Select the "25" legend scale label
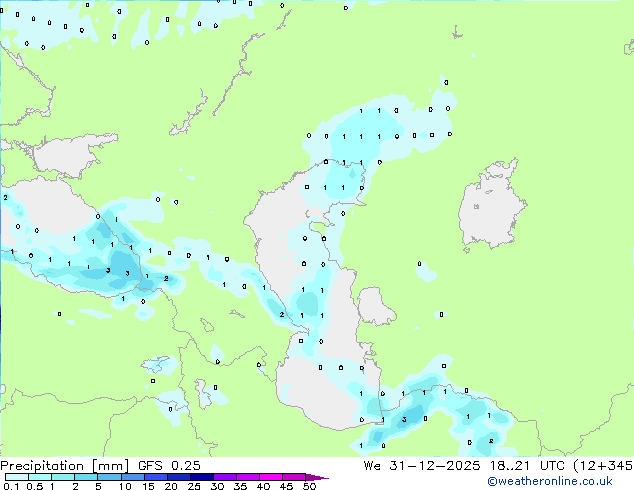Image resolution: width=634 pixels, height=490 pixels. (194, 486)
